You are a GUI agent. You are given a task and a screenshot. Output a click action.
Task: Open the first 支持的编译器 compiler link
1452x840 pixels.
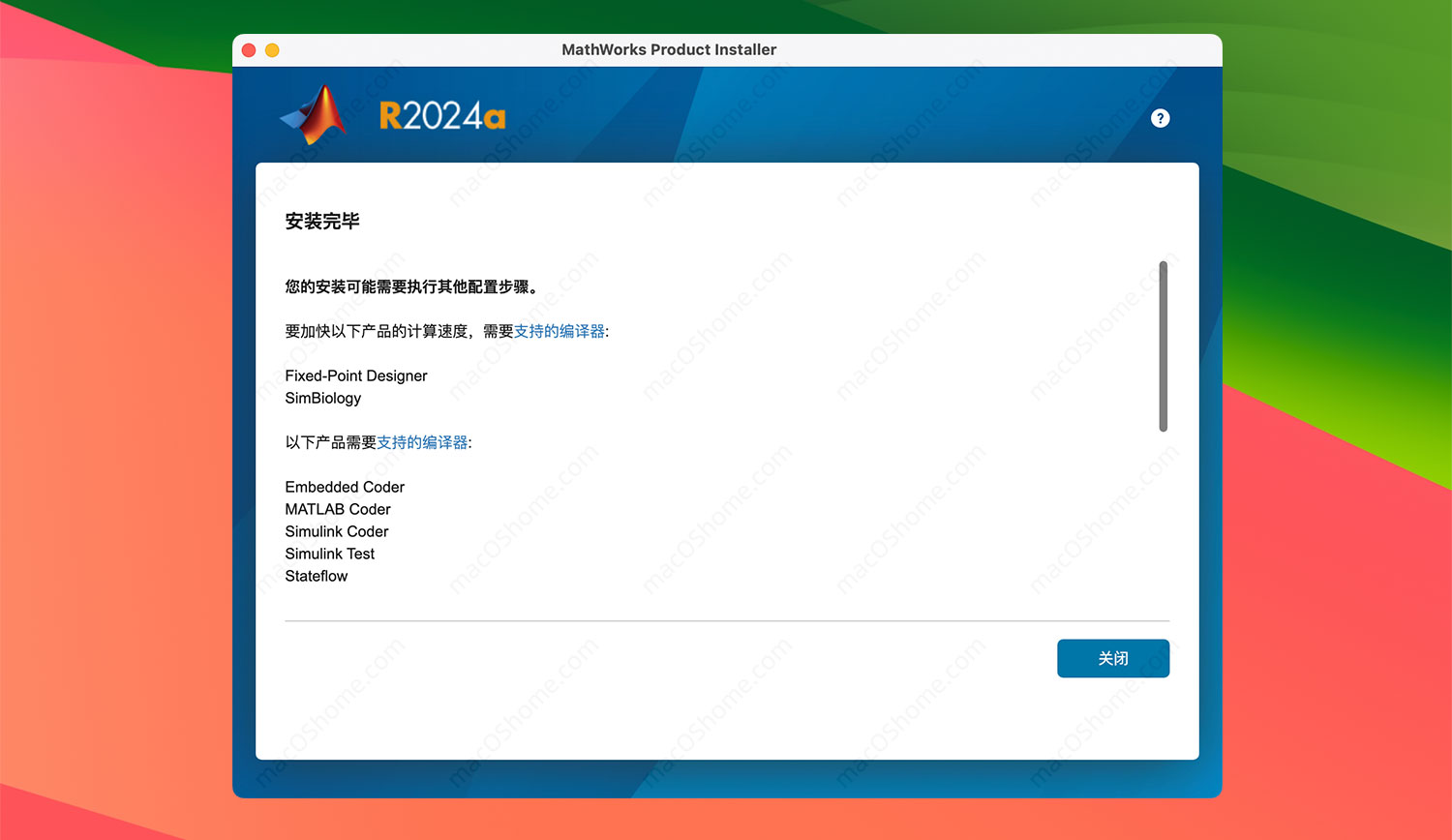point(558,330)
